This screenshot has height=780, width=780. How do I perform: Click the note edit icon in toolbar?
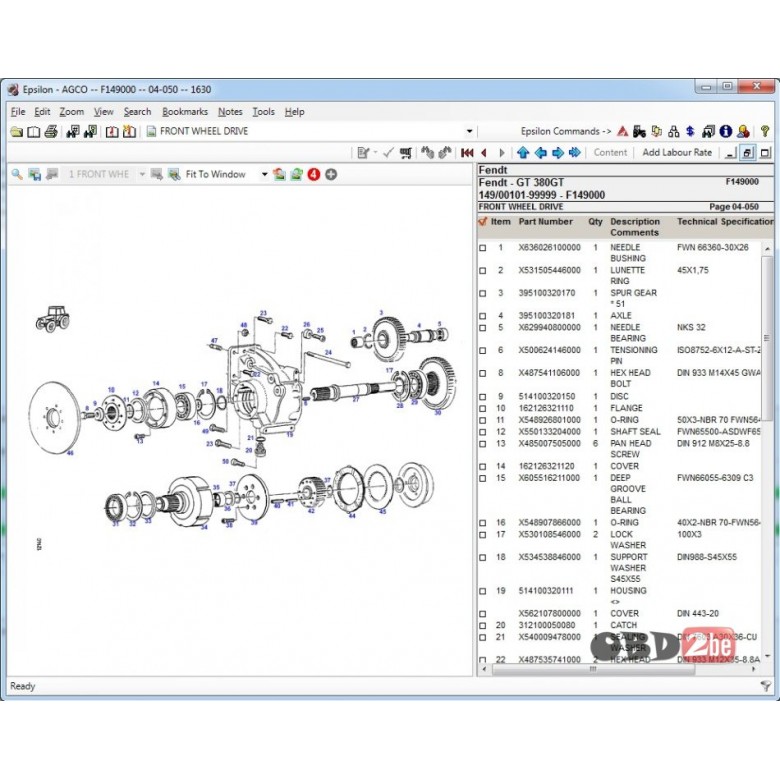tap(363, 153)
